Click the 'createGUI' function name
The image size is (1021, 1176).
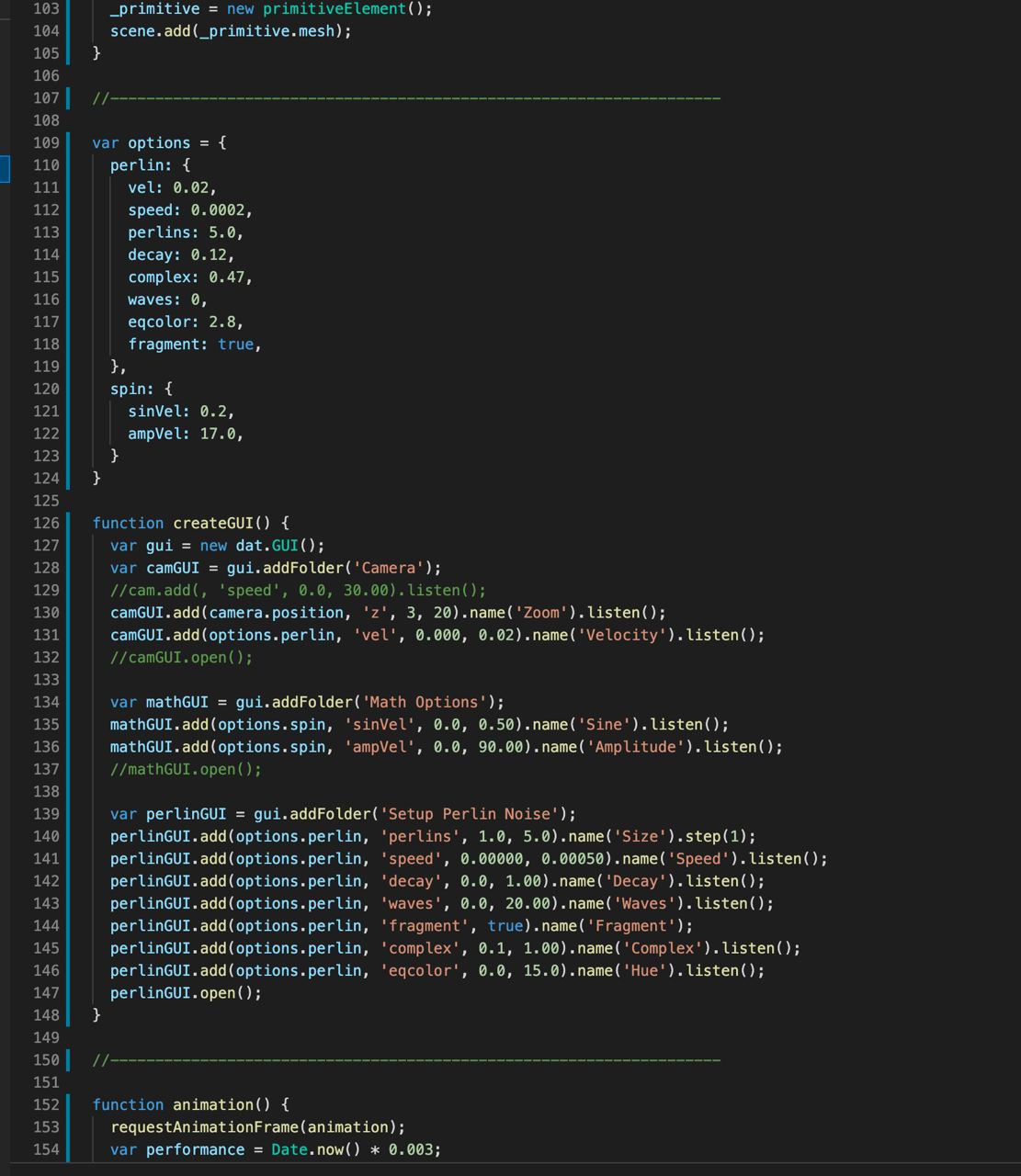pyautogui.click(x=213, y=523)
